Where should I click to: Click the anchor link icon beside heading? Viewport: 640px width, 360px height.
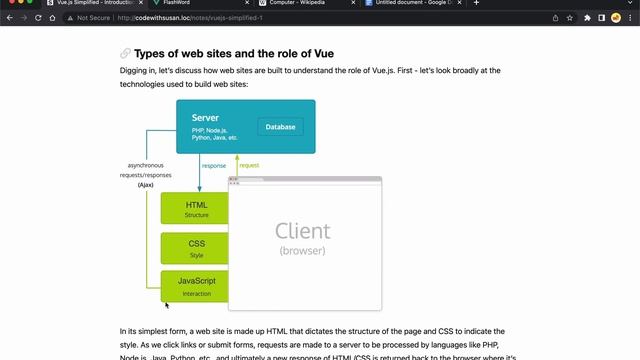(125, 53)
